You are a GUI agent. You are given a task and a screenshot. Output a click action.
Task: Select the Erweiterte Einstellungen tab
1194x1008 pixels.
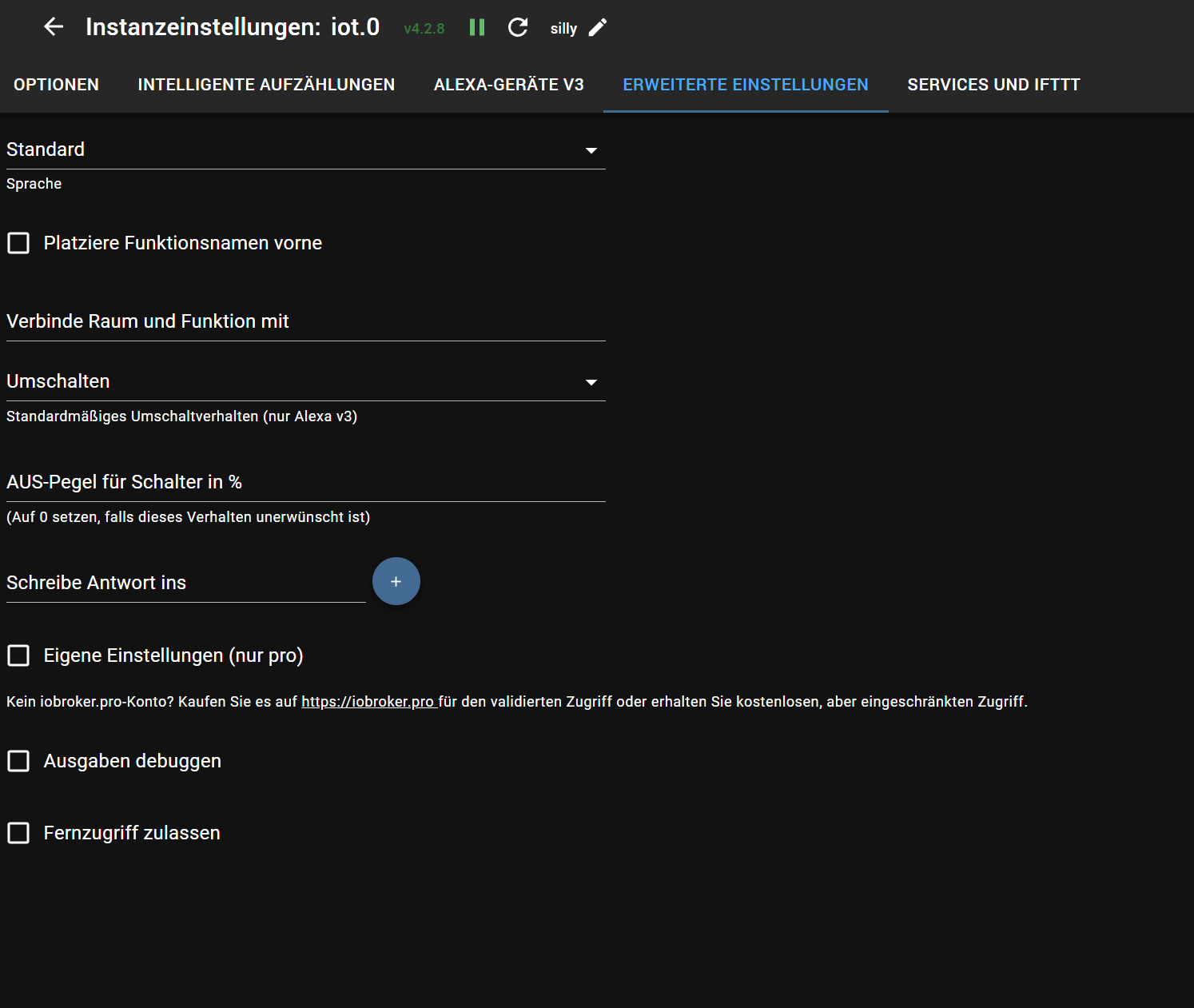point(746,84)
